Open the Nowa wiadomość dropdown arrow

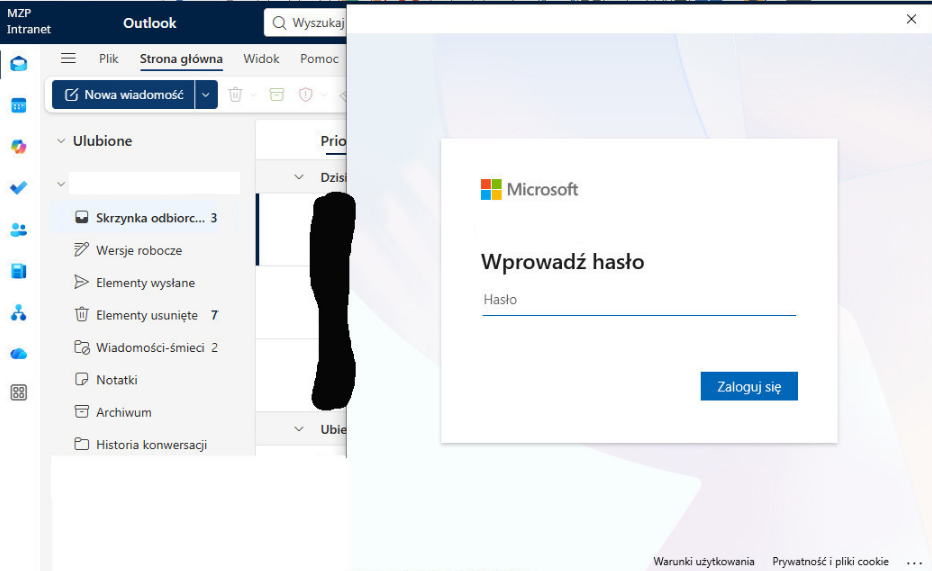click(206, 94)
